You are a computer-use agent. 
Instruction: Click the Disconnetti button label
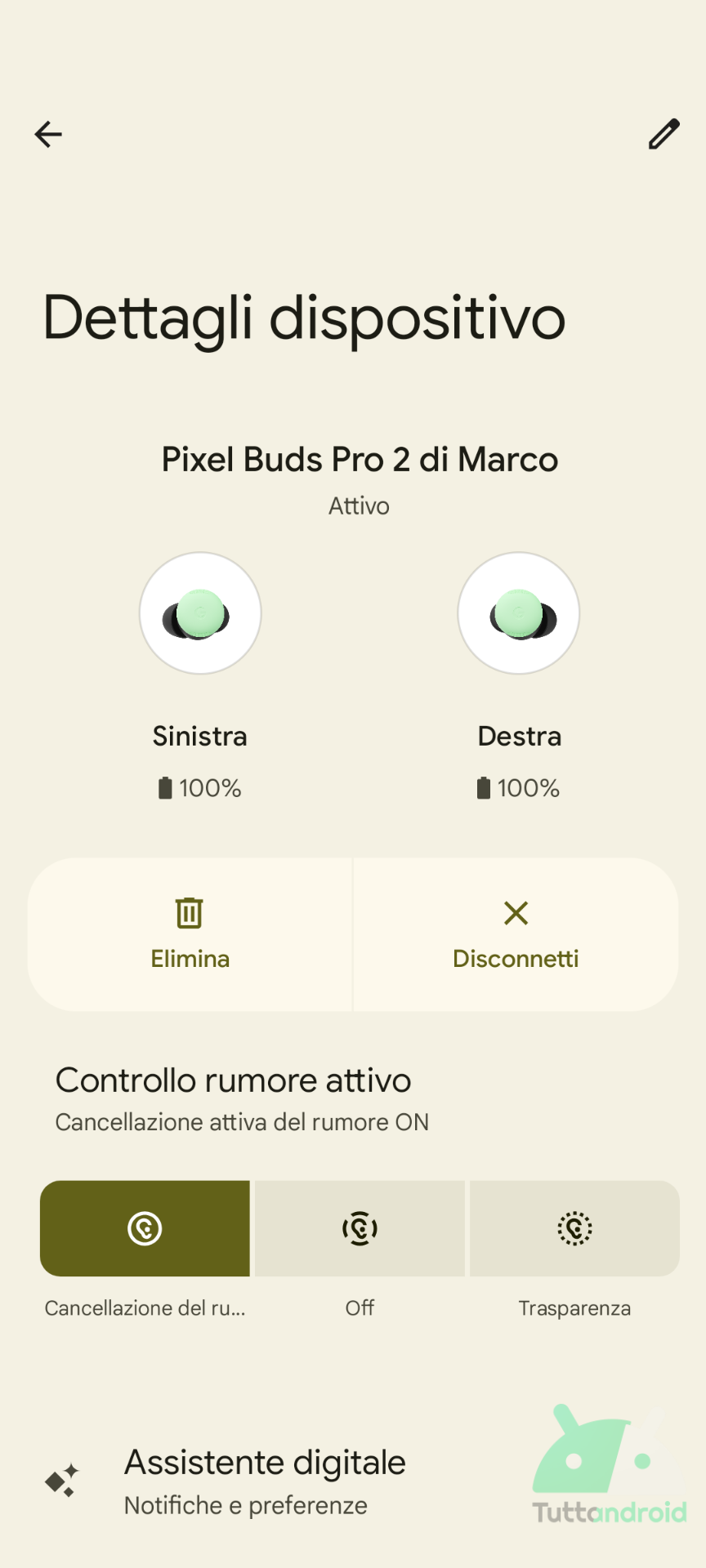tap(516, 959)
